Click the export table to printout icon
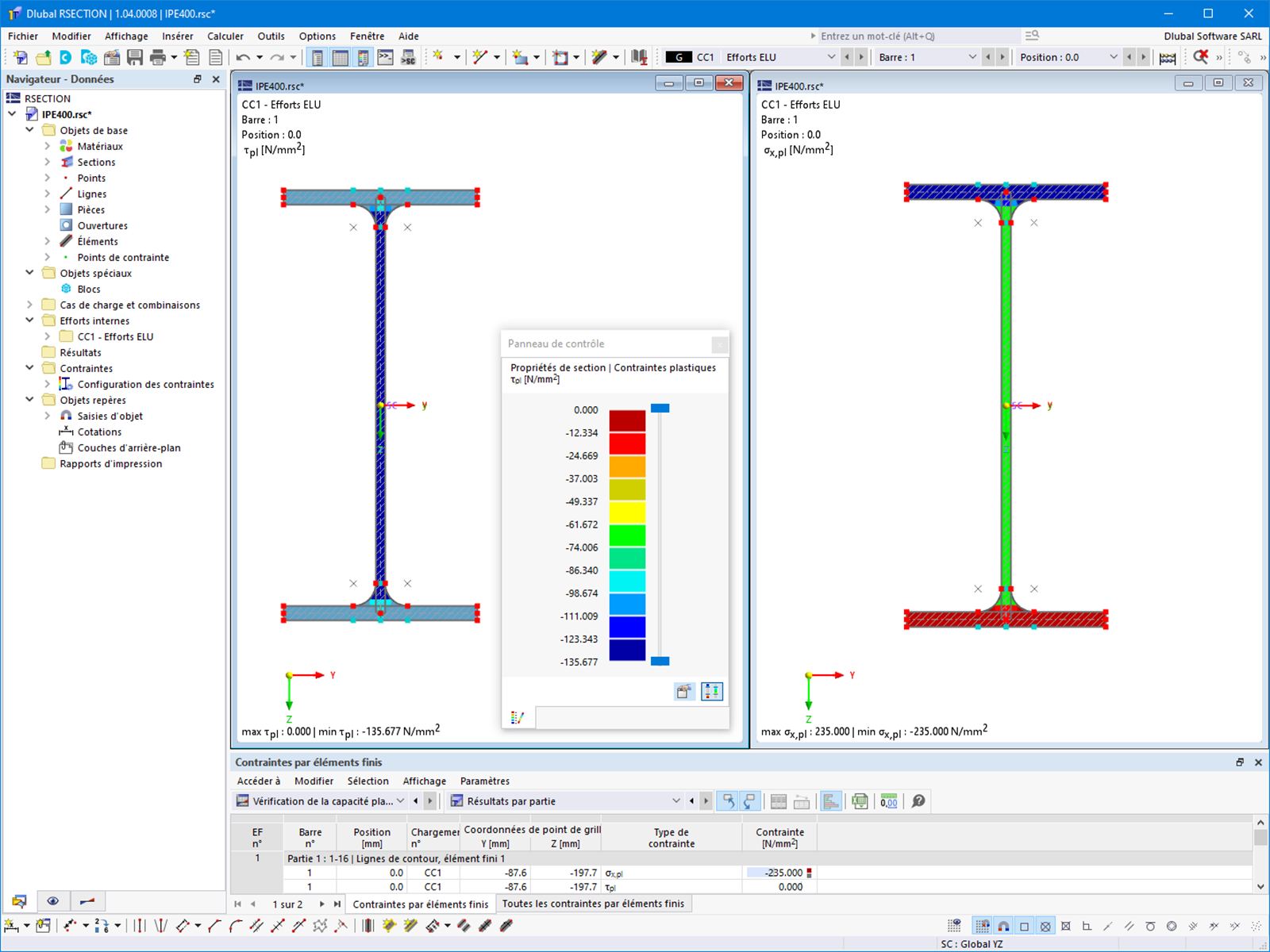 (860, 801)
